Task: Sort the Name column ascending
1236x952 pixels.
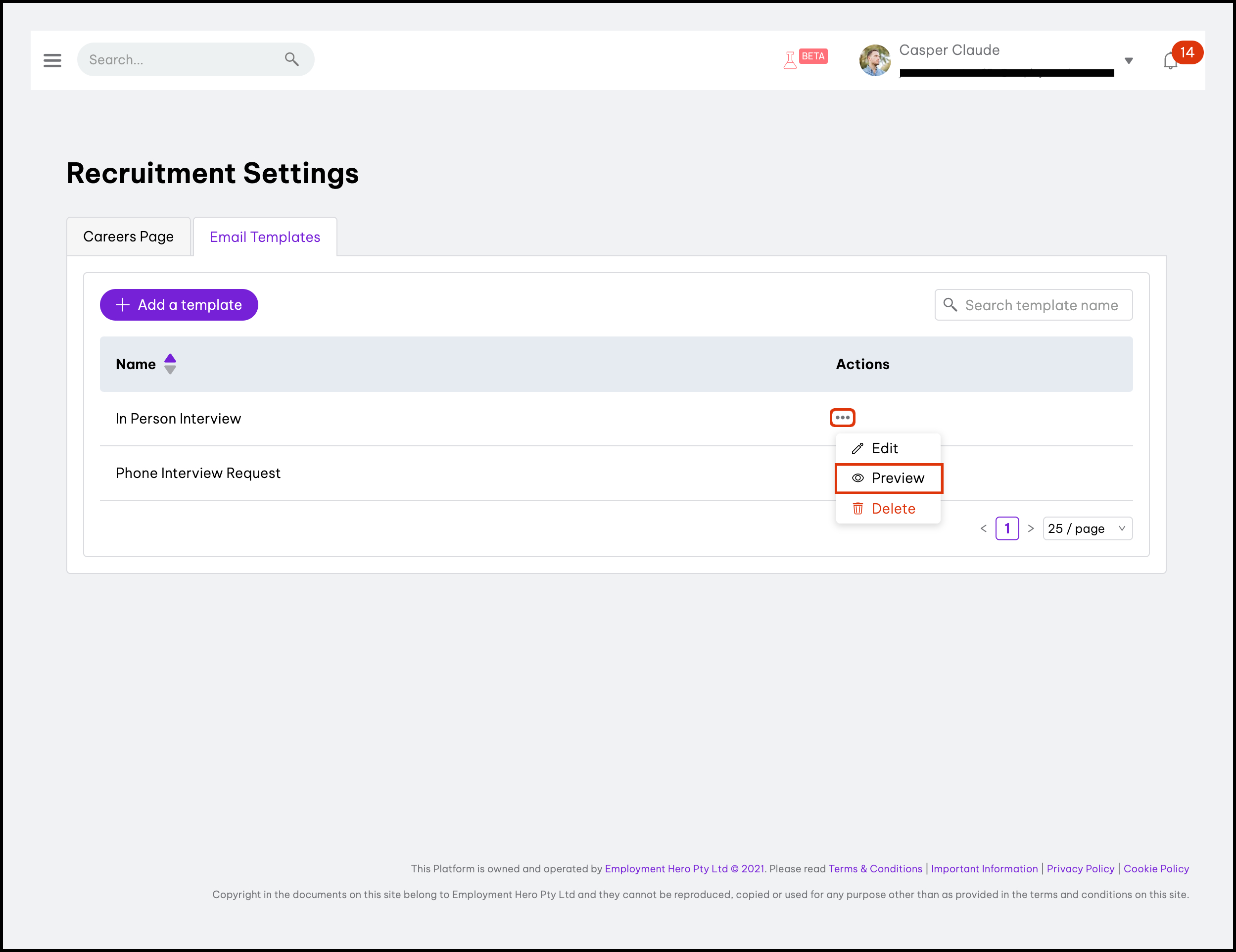Action: point(170,358)
